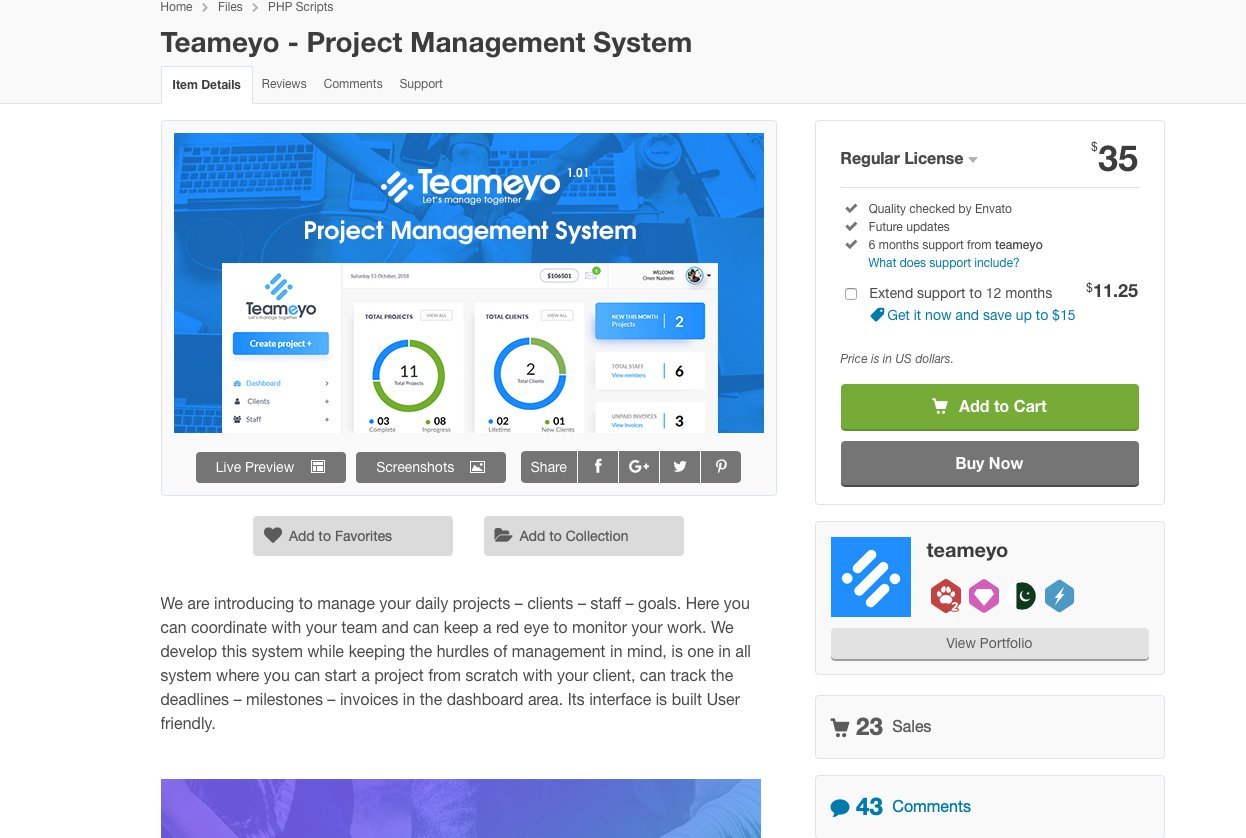Click the 'Future updates' line

point(909,227)
